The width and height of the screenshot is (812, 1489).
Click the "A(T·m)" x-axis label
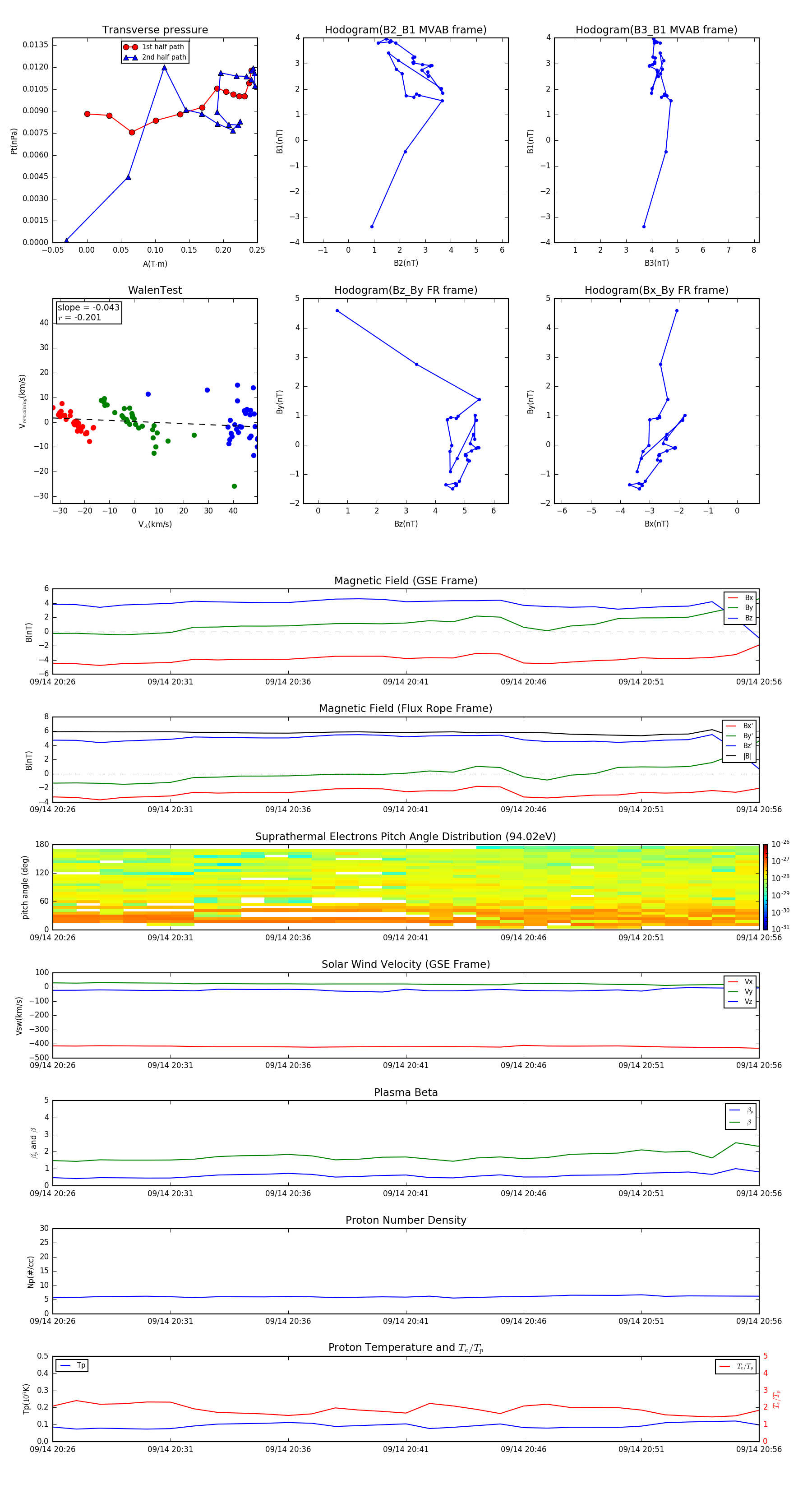pyautogui.click(x=155, y=264)
